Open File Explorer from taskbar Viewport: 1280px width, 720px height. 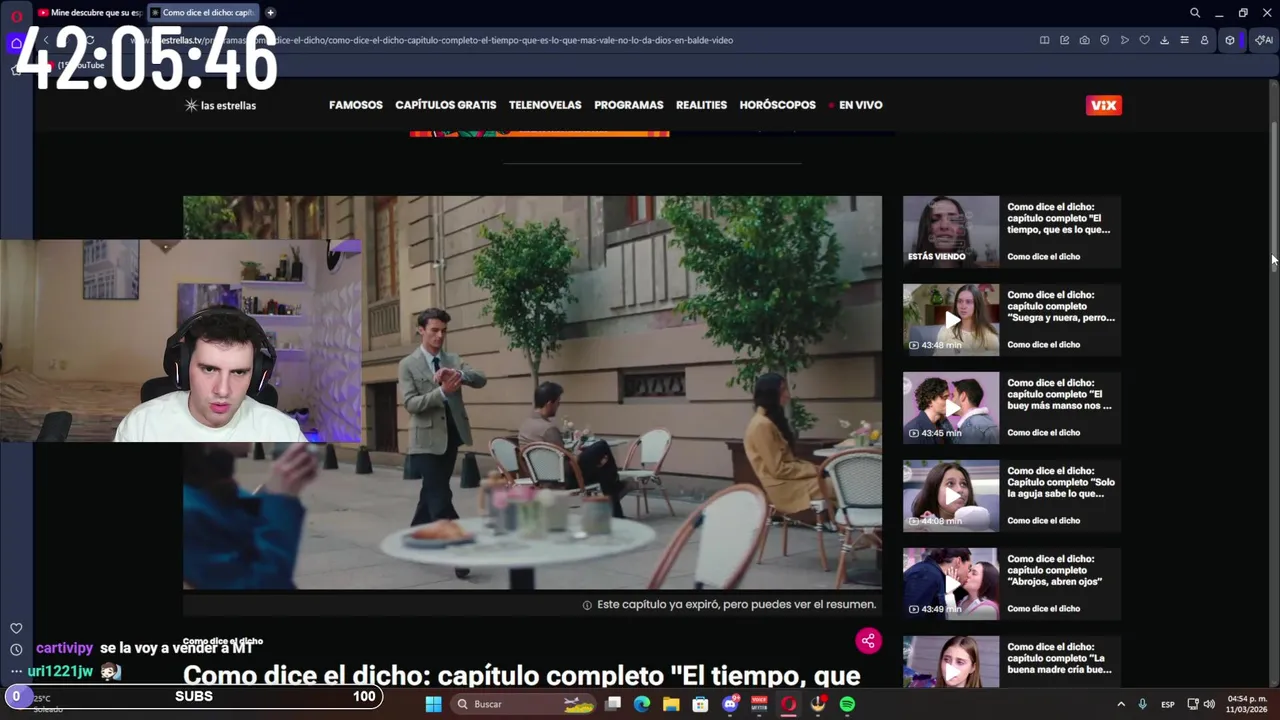click(671, 704)
